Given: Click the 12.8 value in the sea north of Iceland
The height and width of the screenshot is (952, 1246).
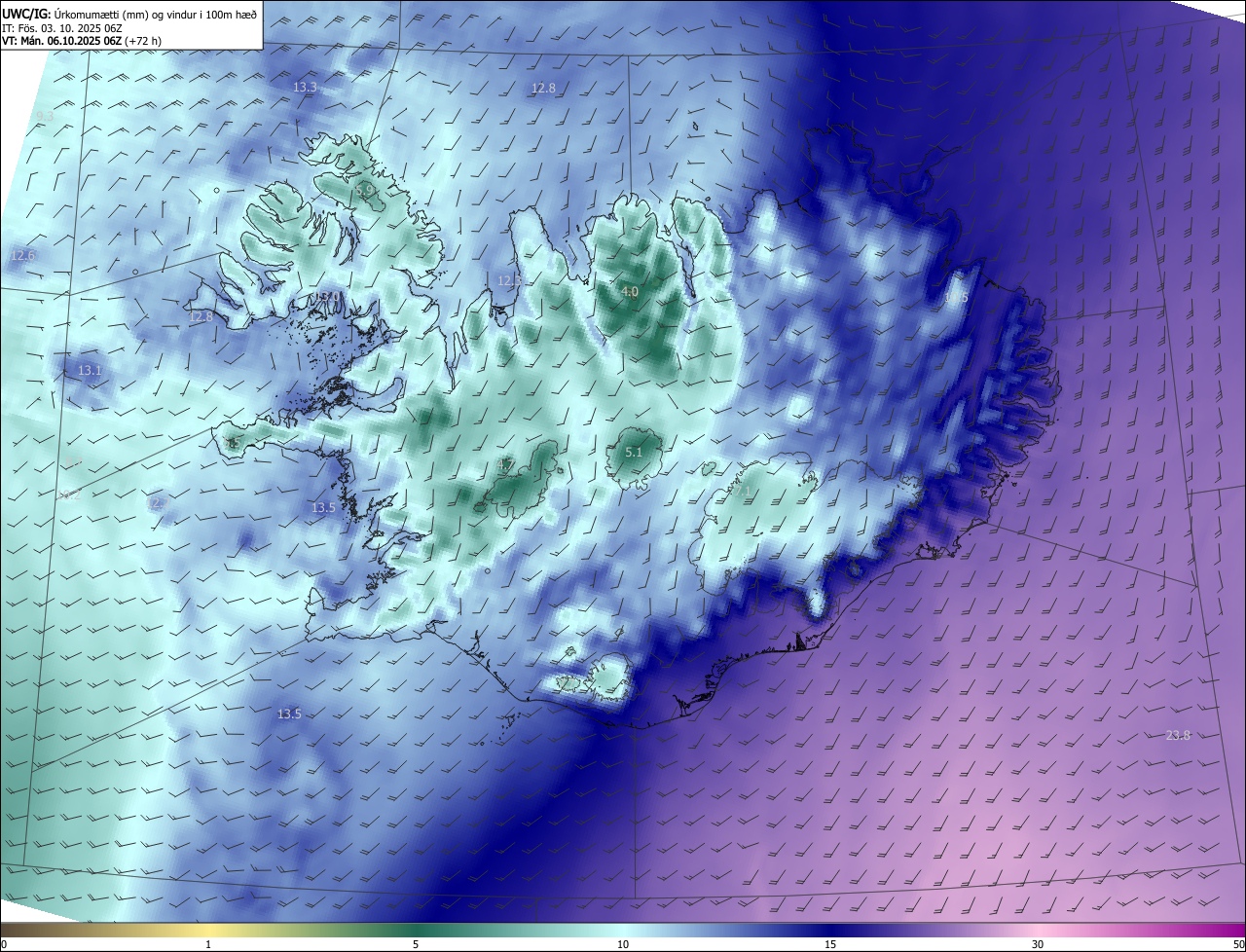Looking at the screenshot, I should (543, 89).
